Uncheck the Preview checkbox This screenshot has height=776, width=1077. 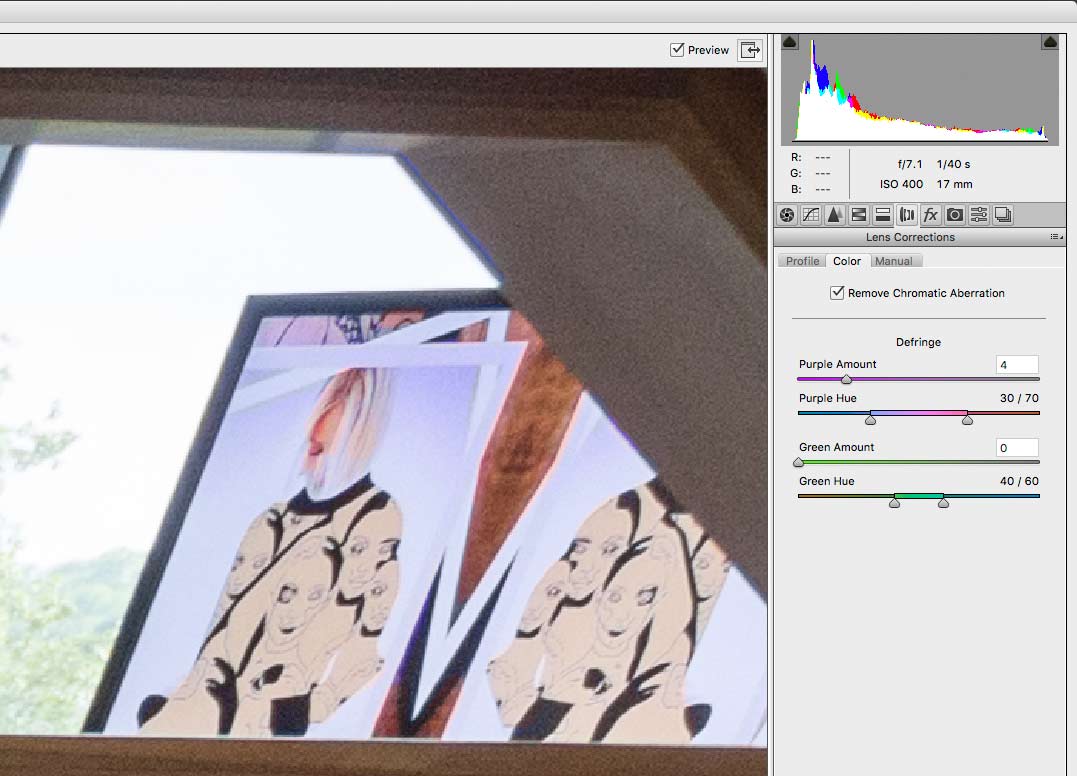click(677, 49)
